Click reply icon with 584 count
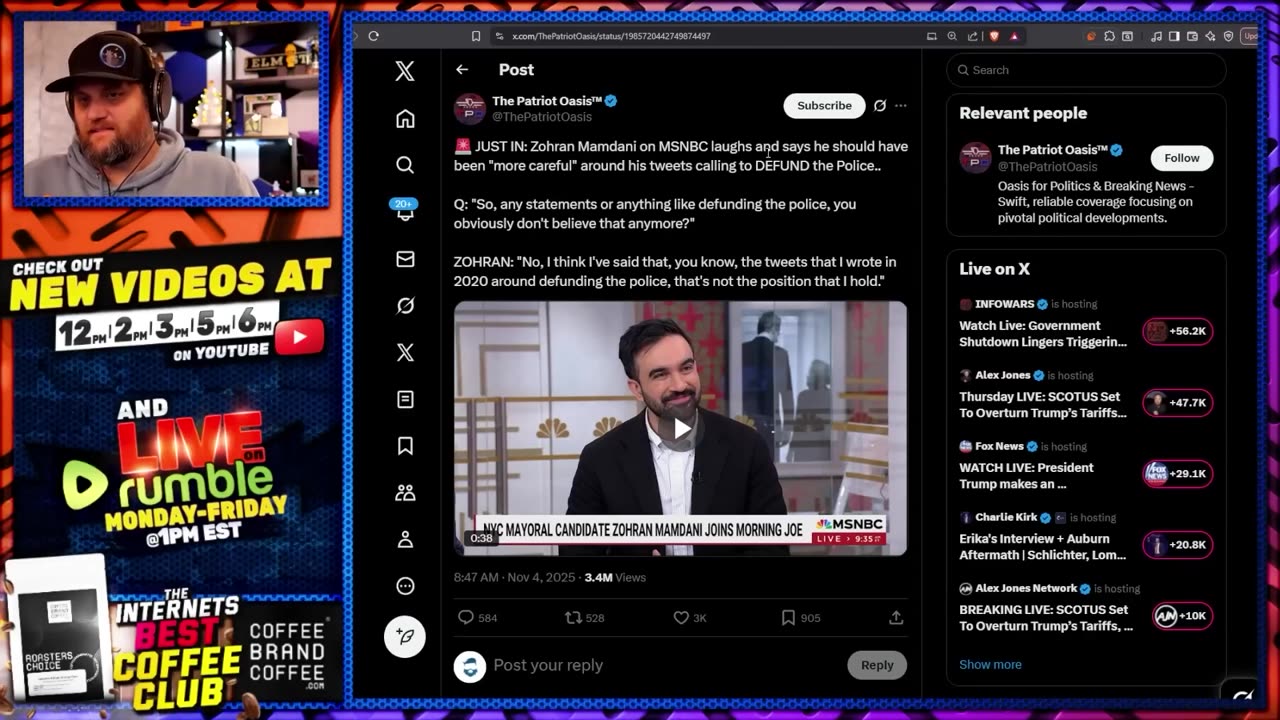Screen dimensions: 1280x720 pos(465,618)
